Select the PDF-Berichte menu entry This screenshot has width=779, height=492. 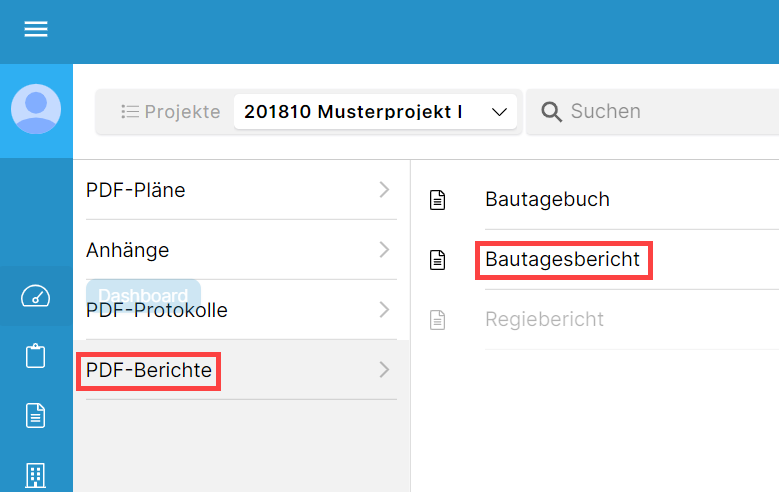[x=241, y=370]
